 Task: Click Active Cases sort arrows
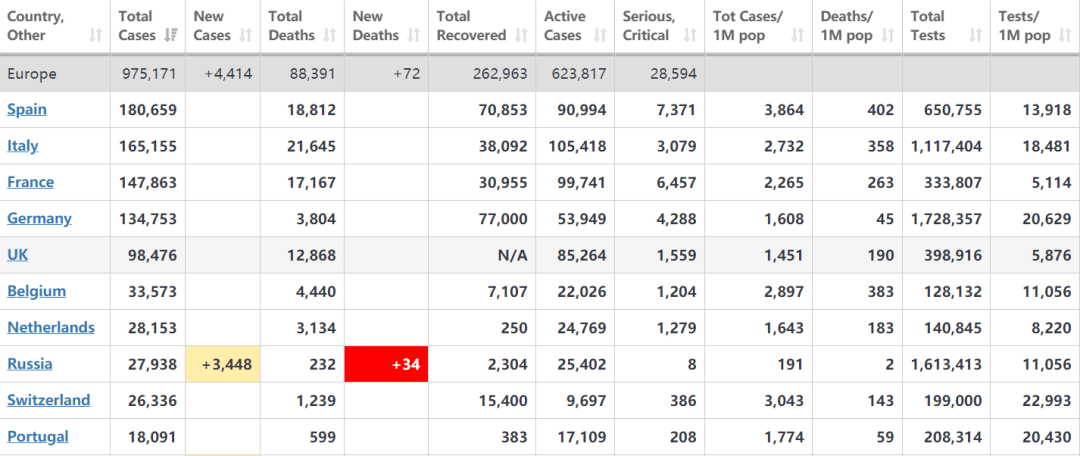tap(600, 36)
